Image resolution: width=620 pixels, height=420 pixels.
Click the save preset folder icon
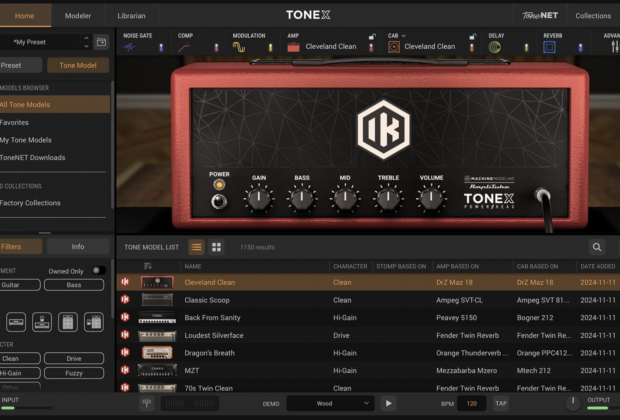tap(101, 42)
